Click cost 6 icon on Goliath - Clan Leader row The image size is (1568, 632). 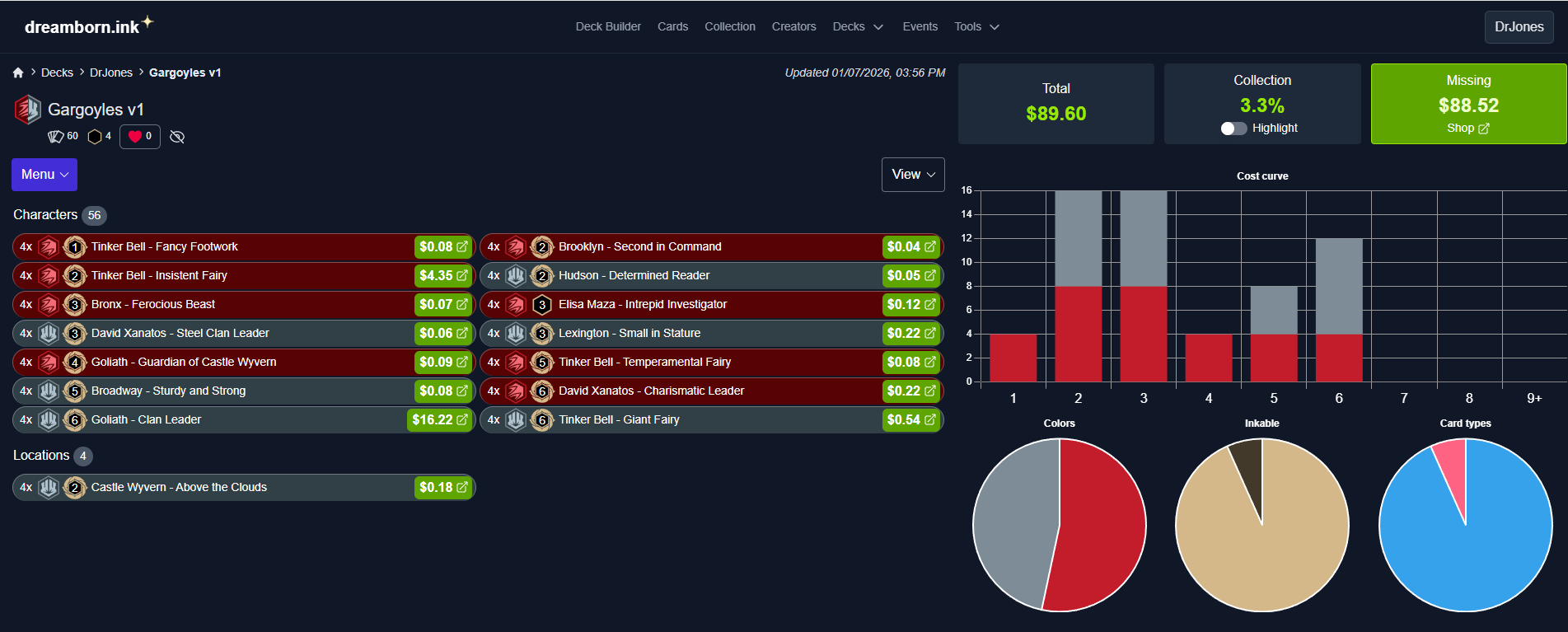(75, 420)
